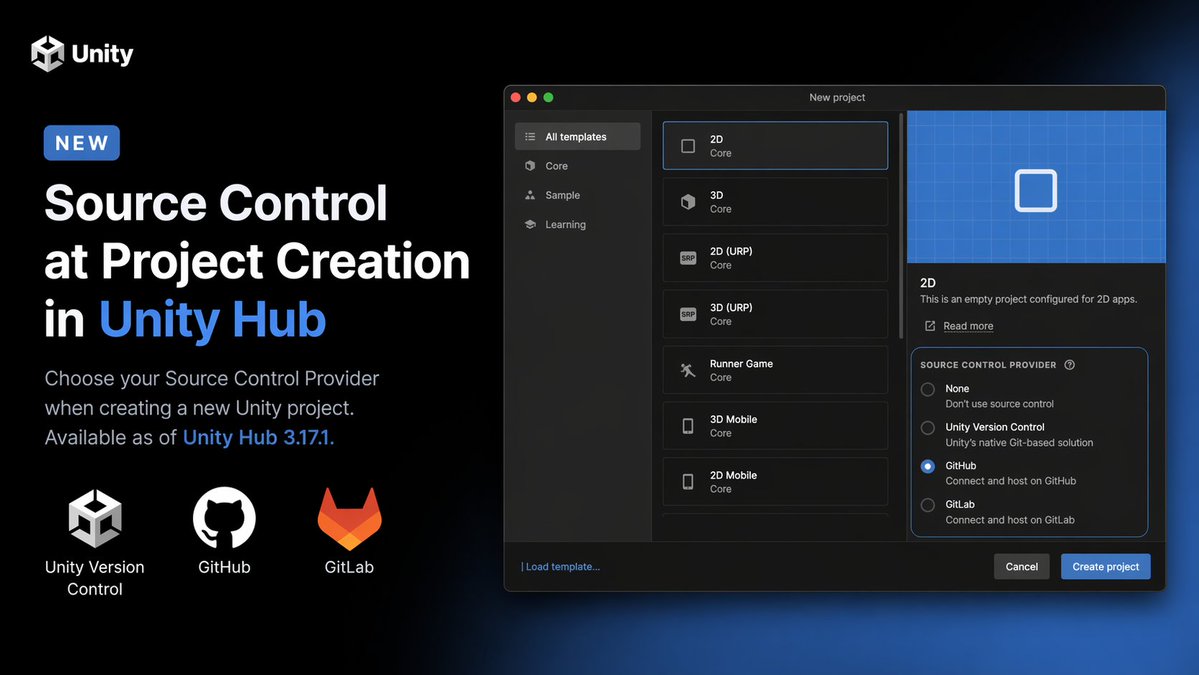The image size is (1199, 675).
Task: Click the Sample people icon in sidebar
Action: [530, 195]
